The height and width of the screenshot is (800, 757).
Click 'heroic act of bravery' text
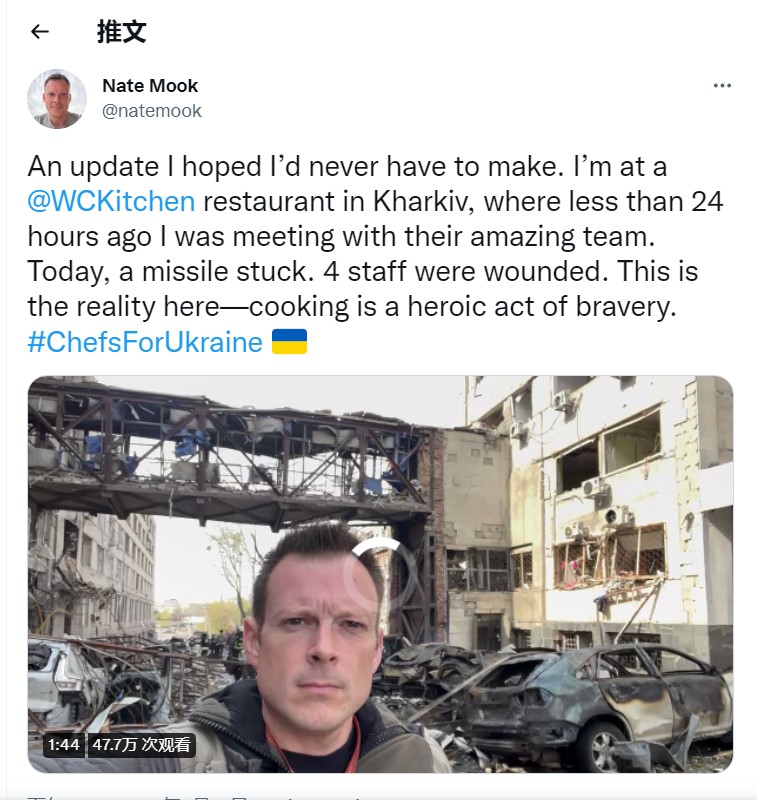tap(542, 307)
